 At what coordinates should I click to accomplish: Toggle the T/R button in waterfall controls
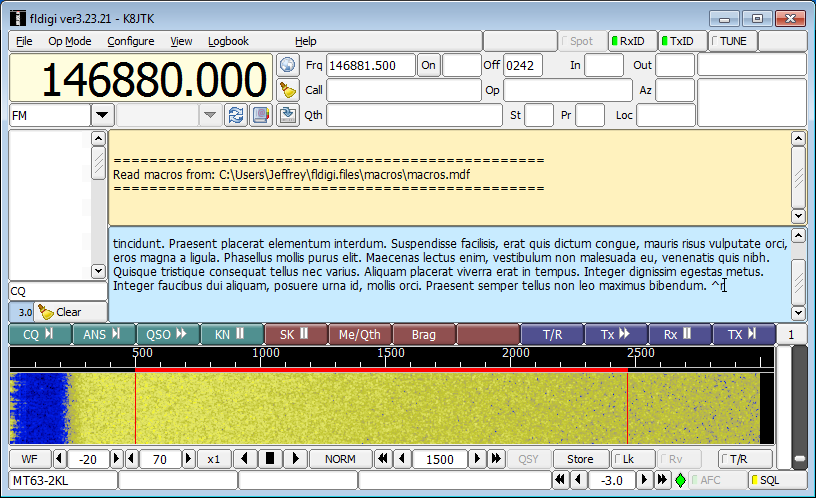(x=745, y=459)
